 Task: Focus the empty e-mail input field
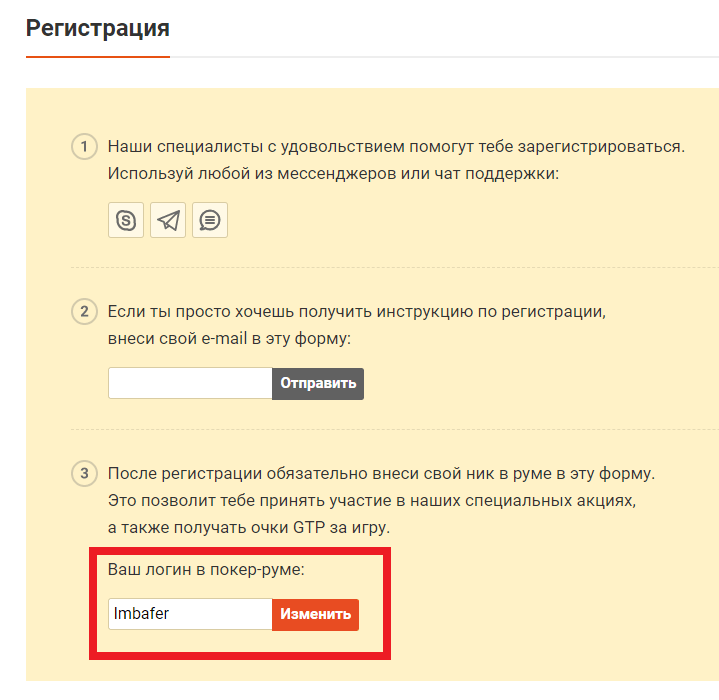click(x=190, y=383)
